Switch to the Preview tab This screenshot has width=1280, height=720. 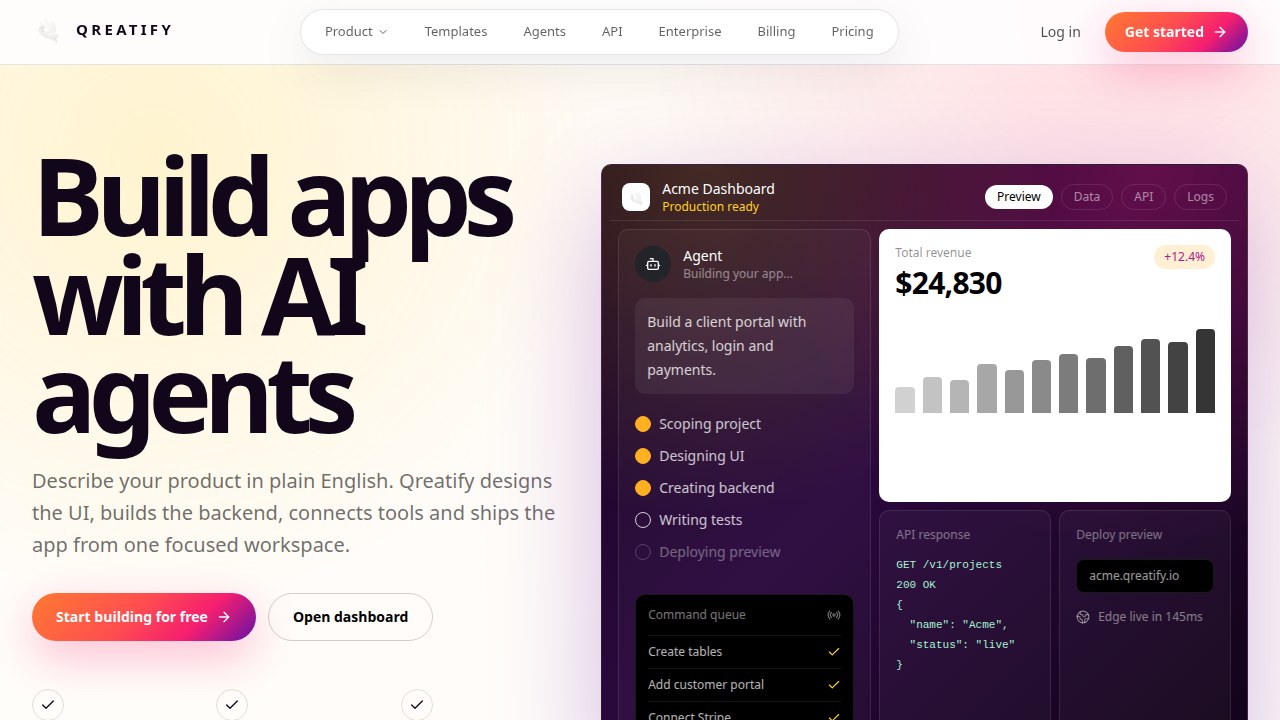[x=1019, y=197]
